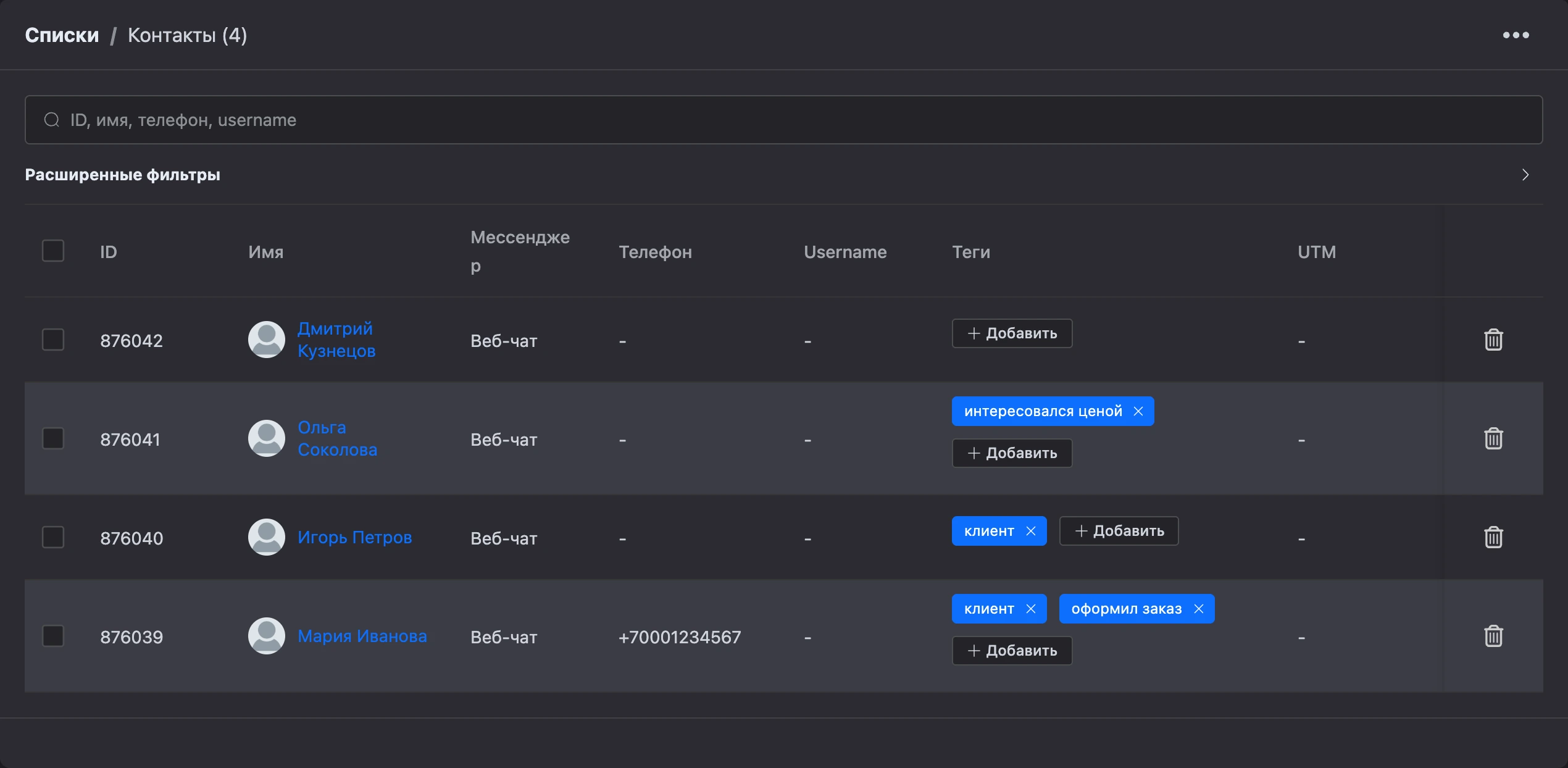This screenshot has height=768, width=1568.
Task: Toggle the select-all checkbox in table header
Action: tap(53, 251)
